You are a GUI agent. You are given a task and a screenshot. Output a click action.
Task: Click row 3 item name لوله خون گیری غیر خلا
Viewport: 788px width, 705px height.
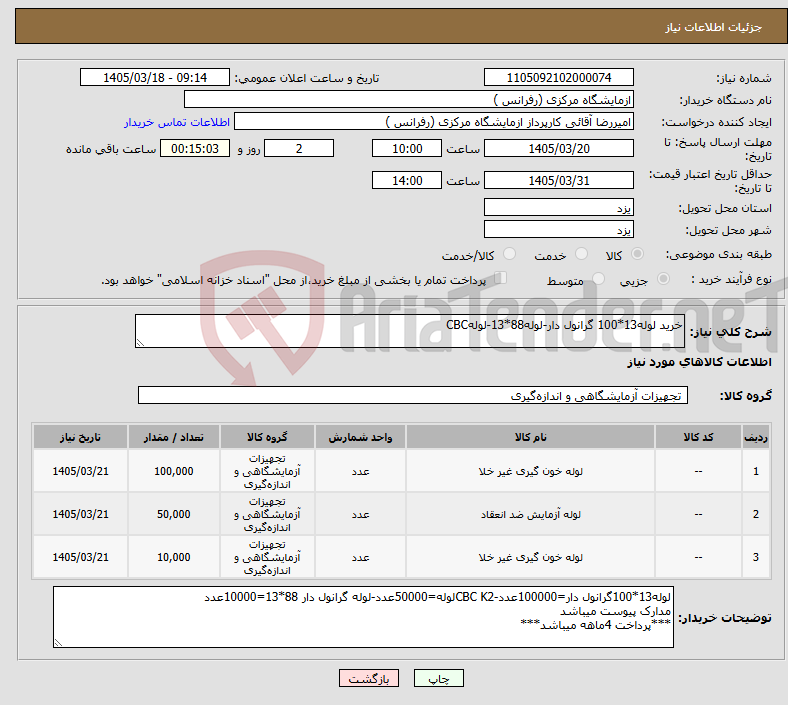[x=530, y=557]
